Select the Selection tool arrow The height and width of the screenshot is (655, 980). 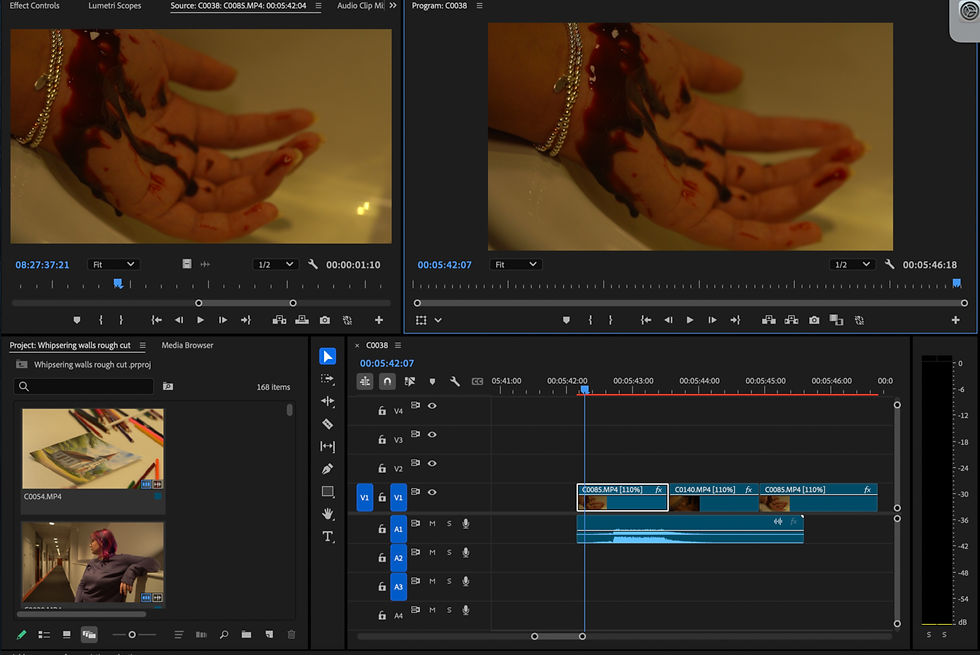(x=328, y=356)
